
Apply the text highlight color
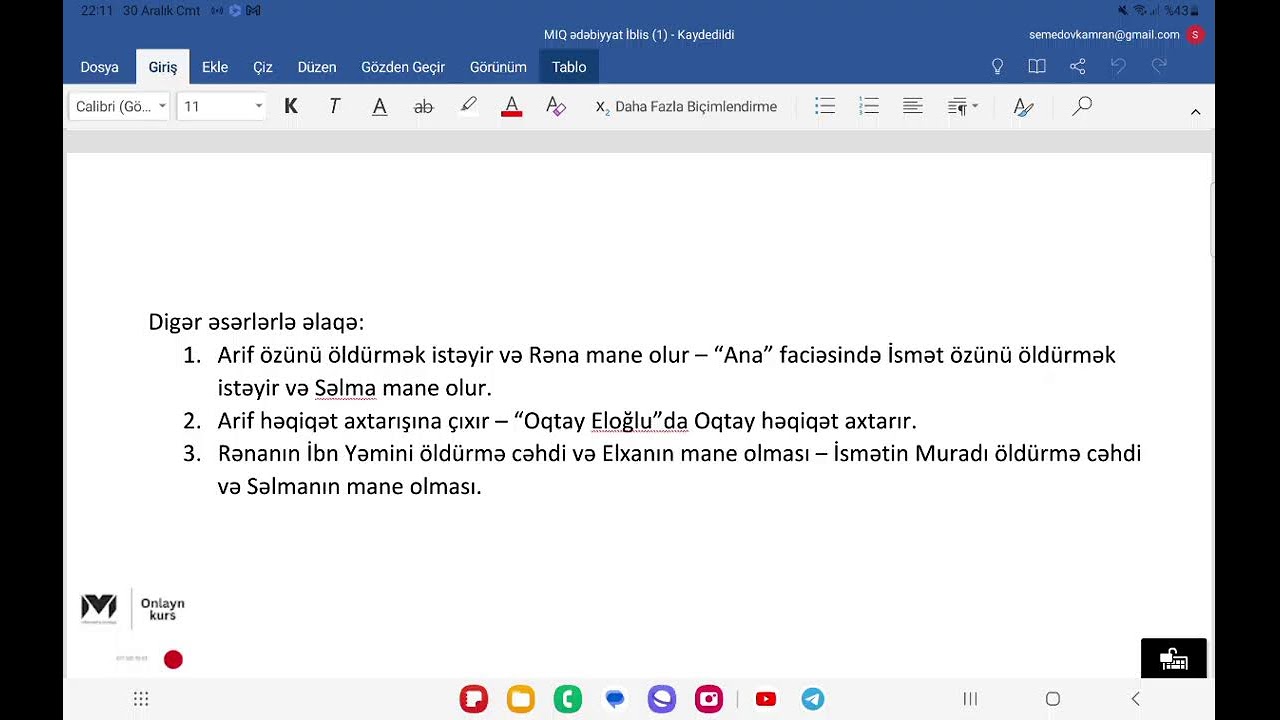(x=468, y=106)
